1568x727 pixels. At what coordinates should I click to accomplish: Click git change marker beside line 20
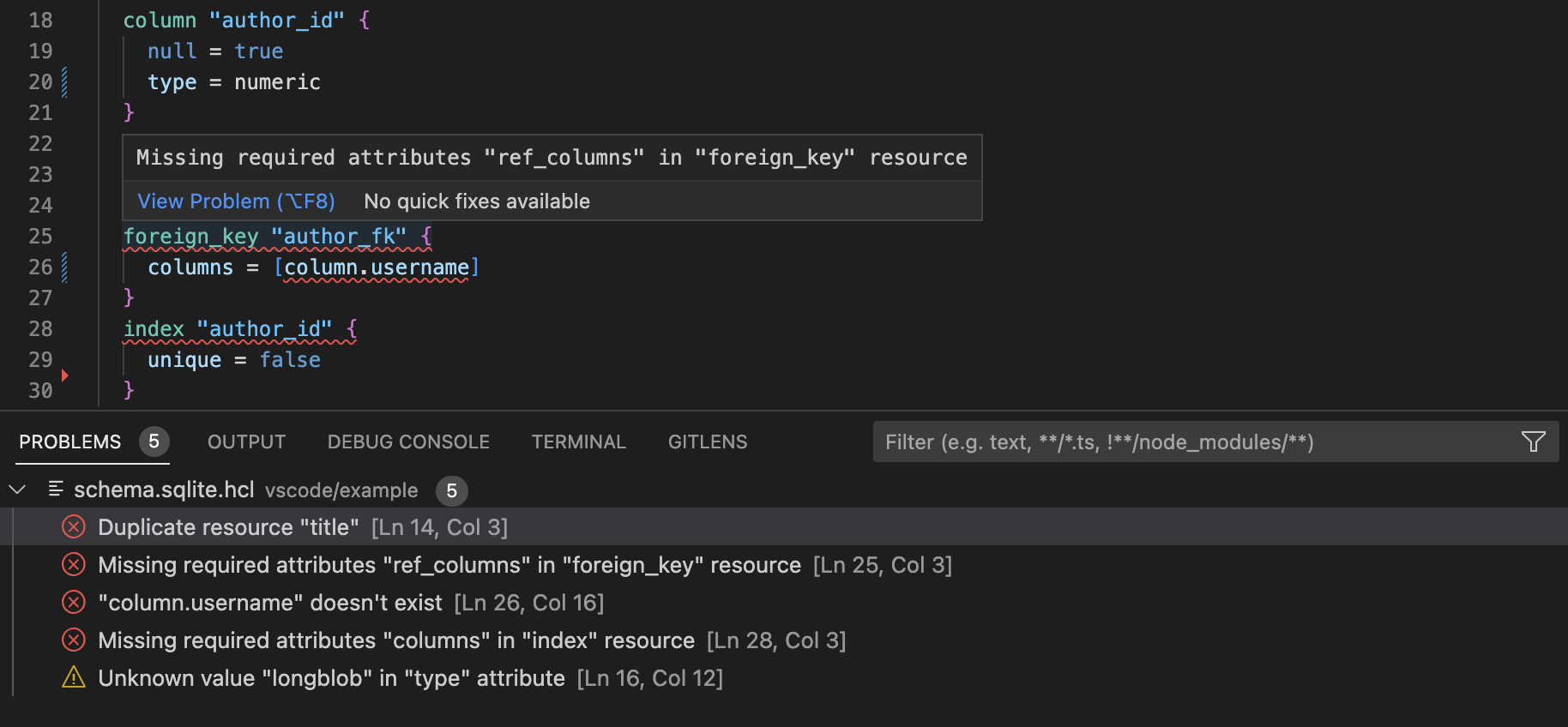(x=64, y=82)
